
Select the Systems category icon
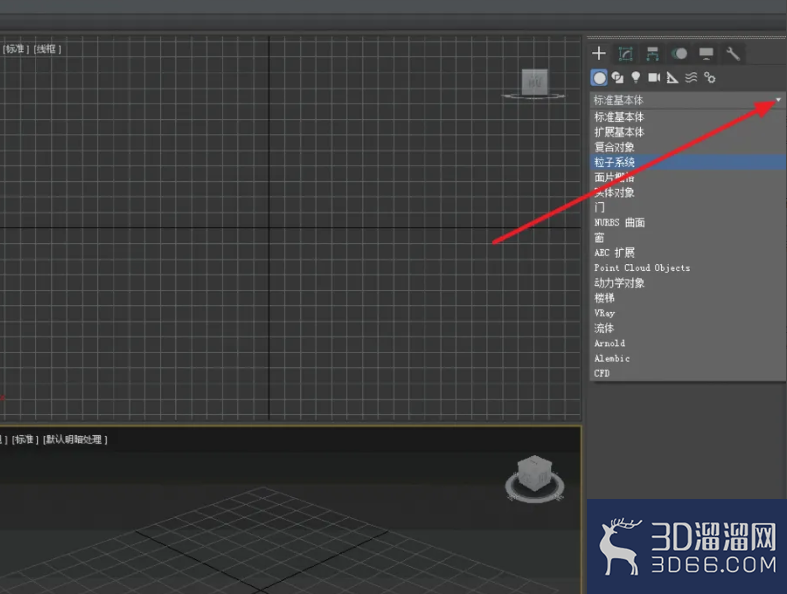(x=710, y=78)
